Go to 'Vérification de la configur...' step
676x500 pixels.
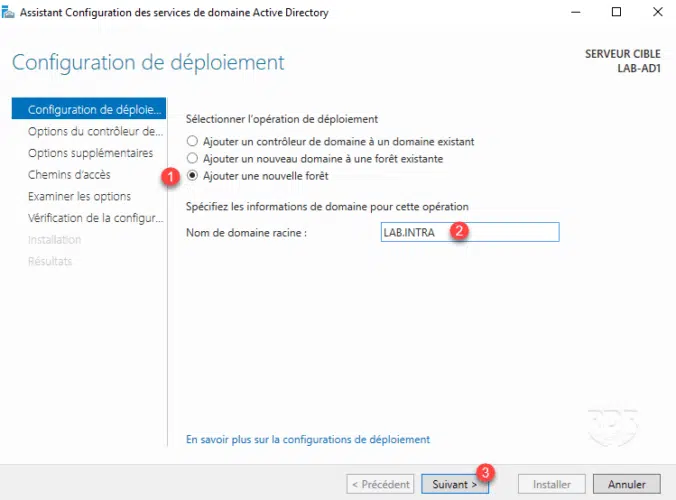coord(95,218)
